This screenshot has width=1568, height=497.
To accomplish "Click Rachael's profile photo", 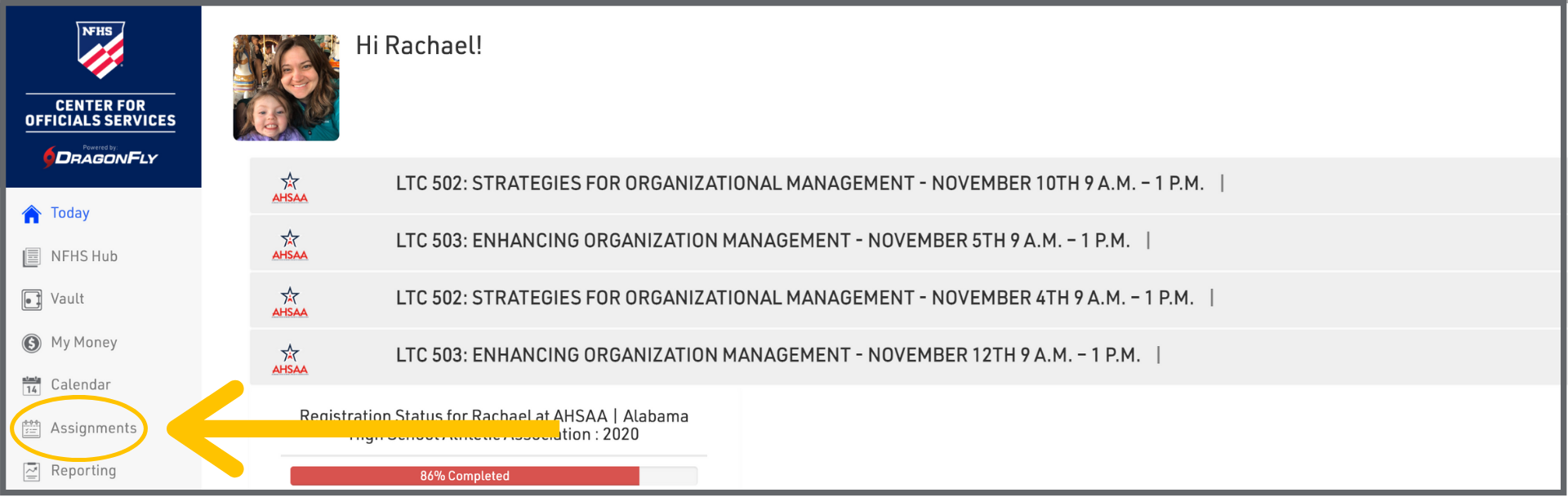I will [x=286, y=87].
